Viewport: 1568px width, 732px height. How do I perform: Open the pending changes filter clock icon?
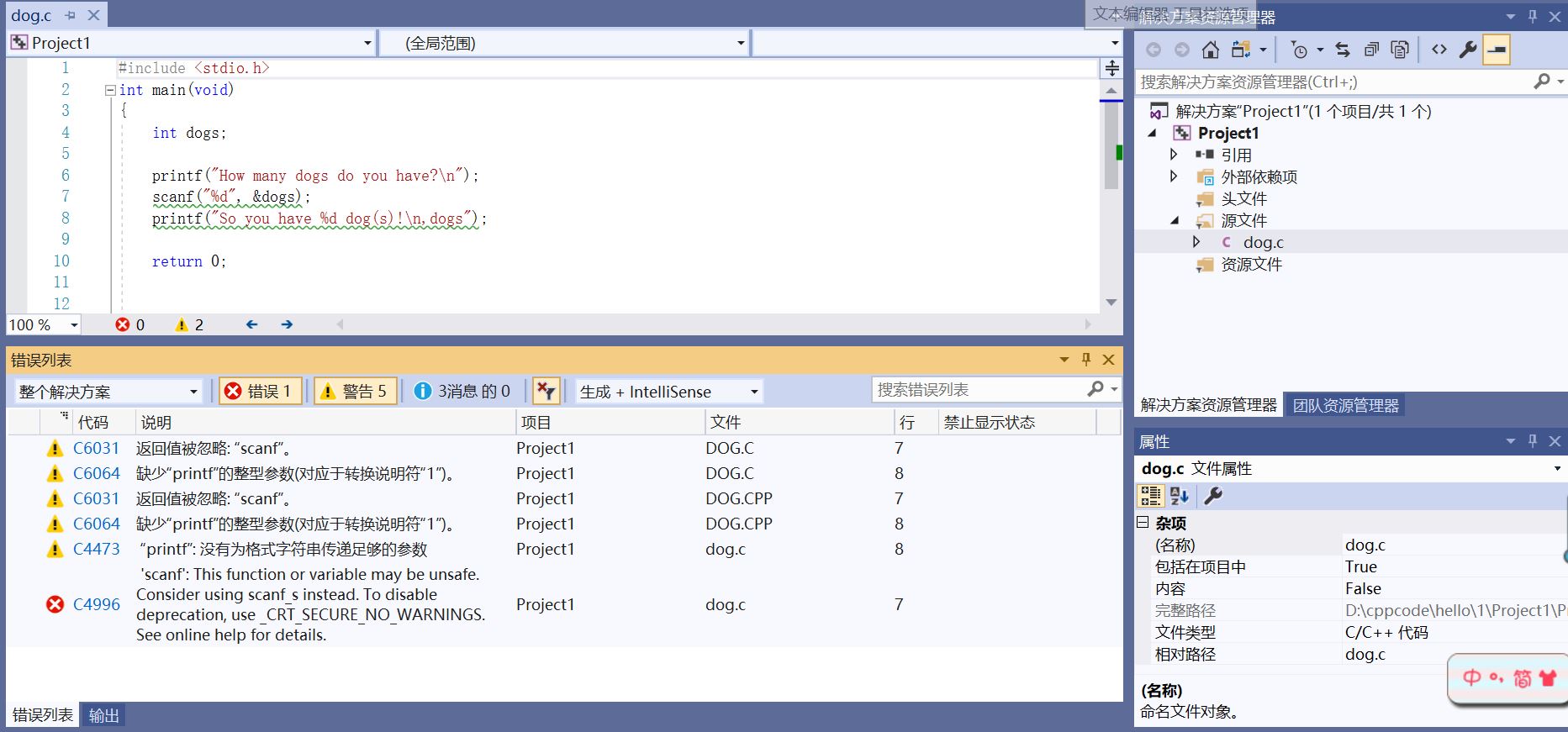1299,50
